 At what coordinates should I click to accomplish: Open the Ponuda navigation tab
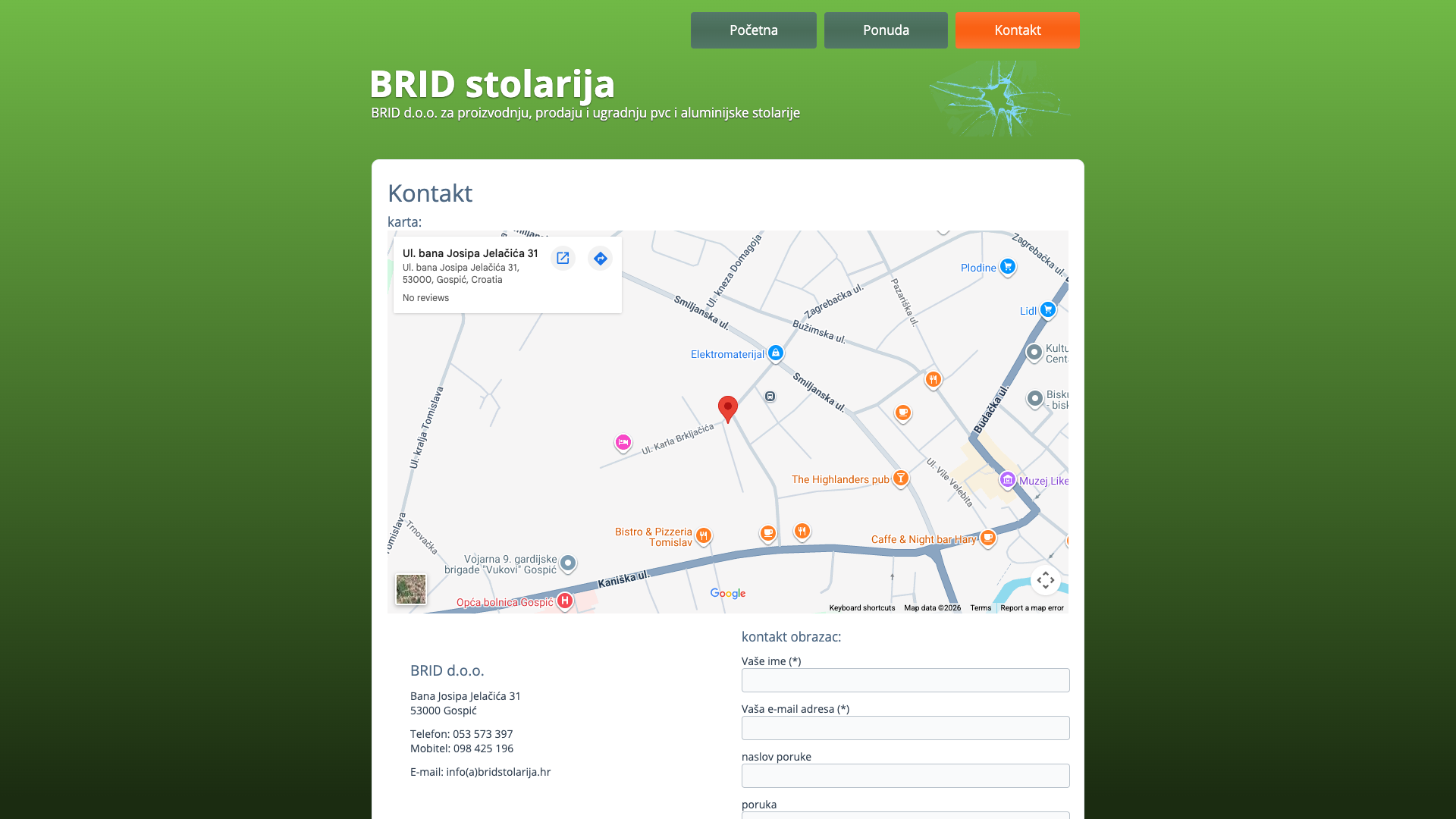pyautogui.click(x=886, y=30)
